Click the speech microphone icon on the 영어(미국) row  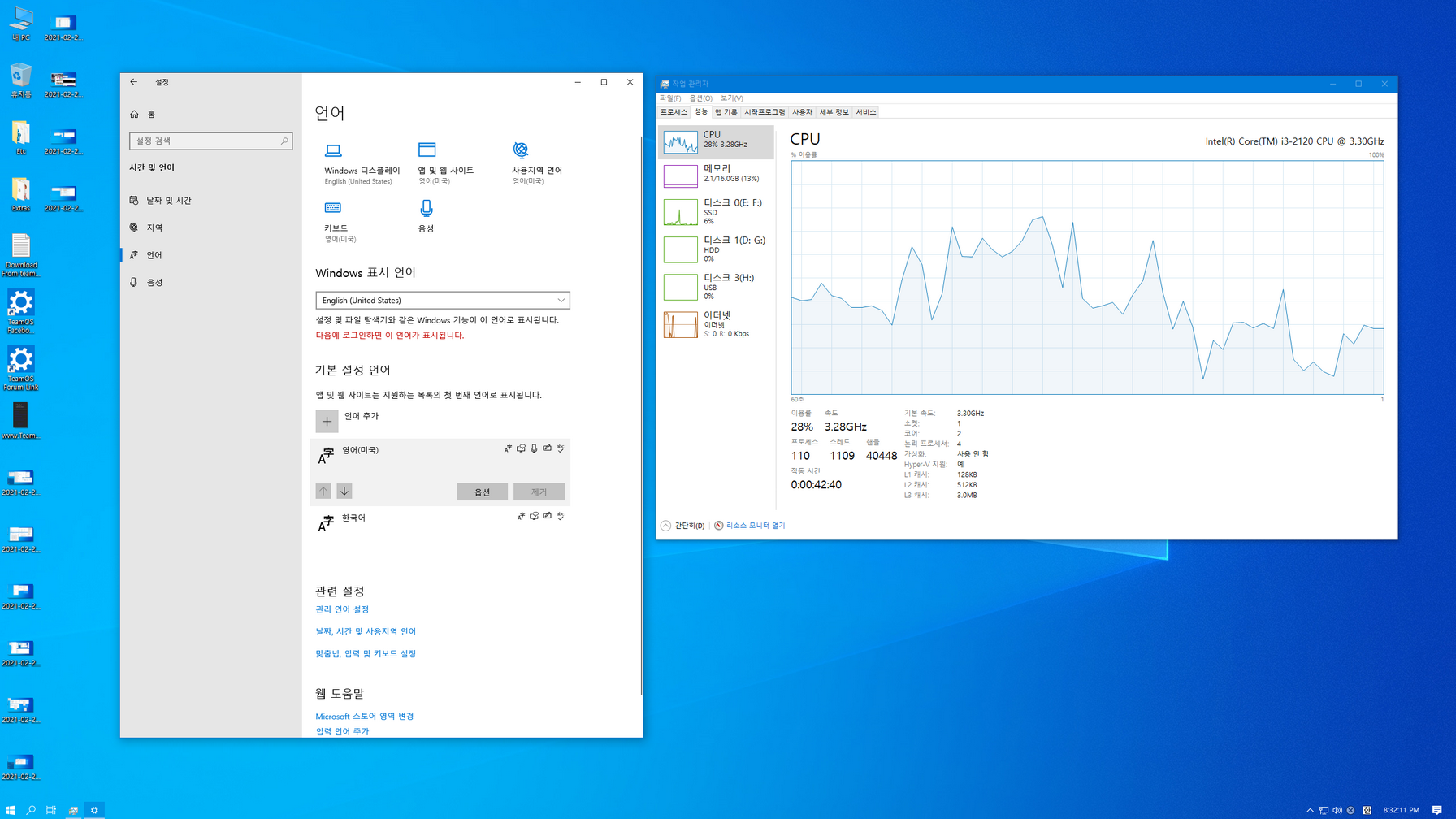click(x=534, y=448)
